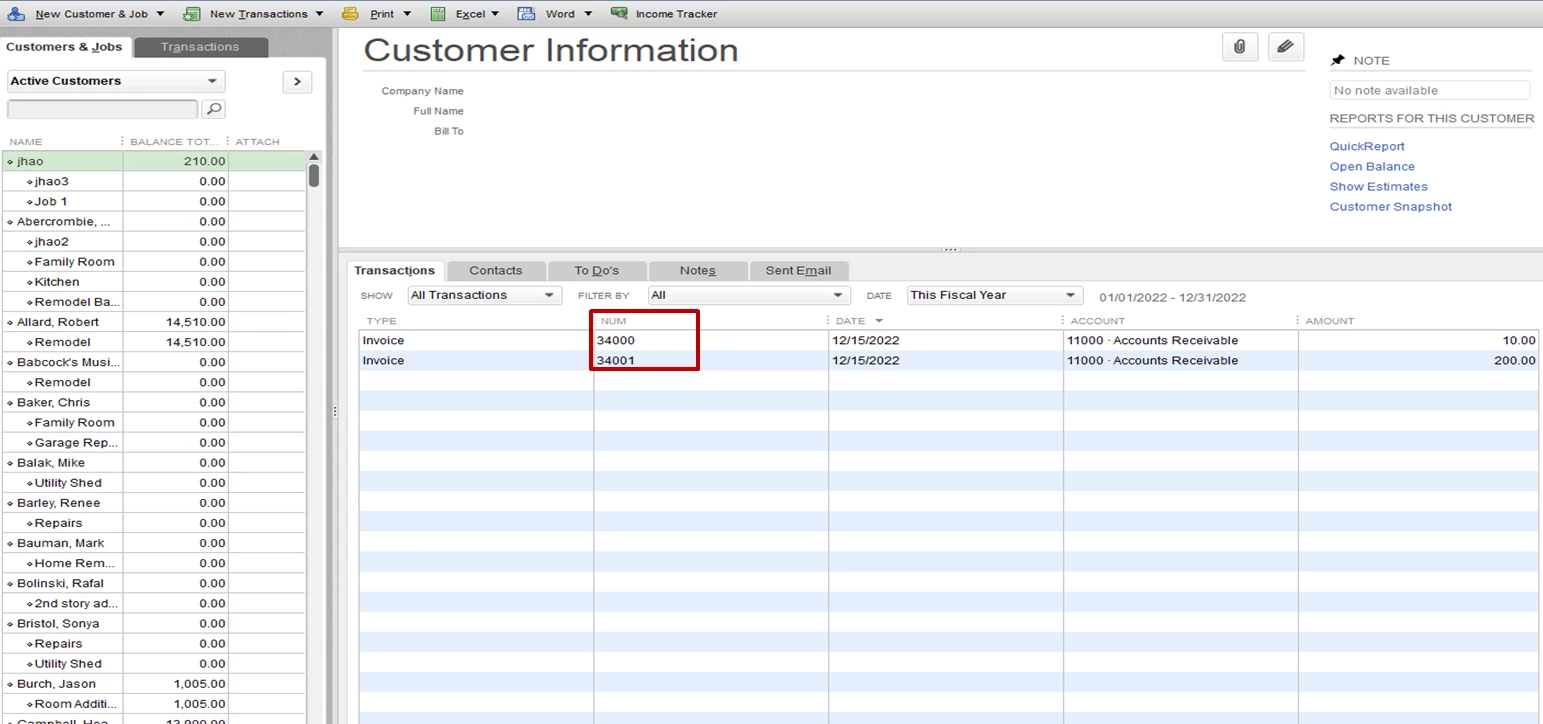
Task: Open the Notes tab
Action: (698, 271)
